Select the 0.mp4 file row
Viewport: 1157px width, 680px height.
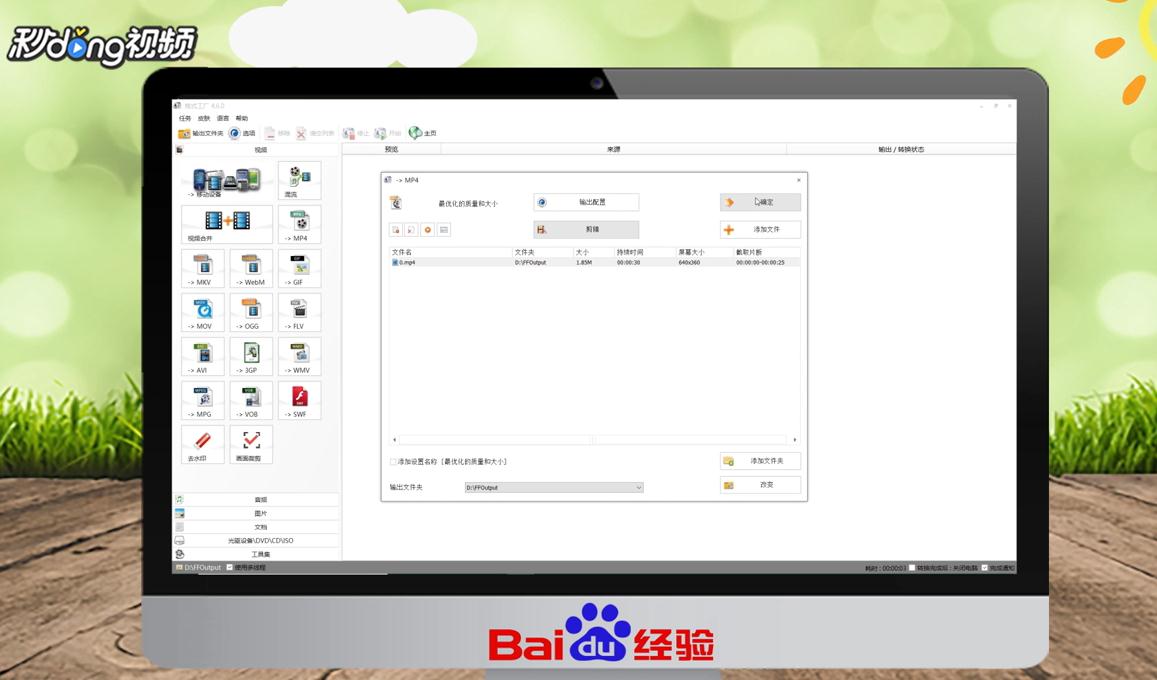594,263
